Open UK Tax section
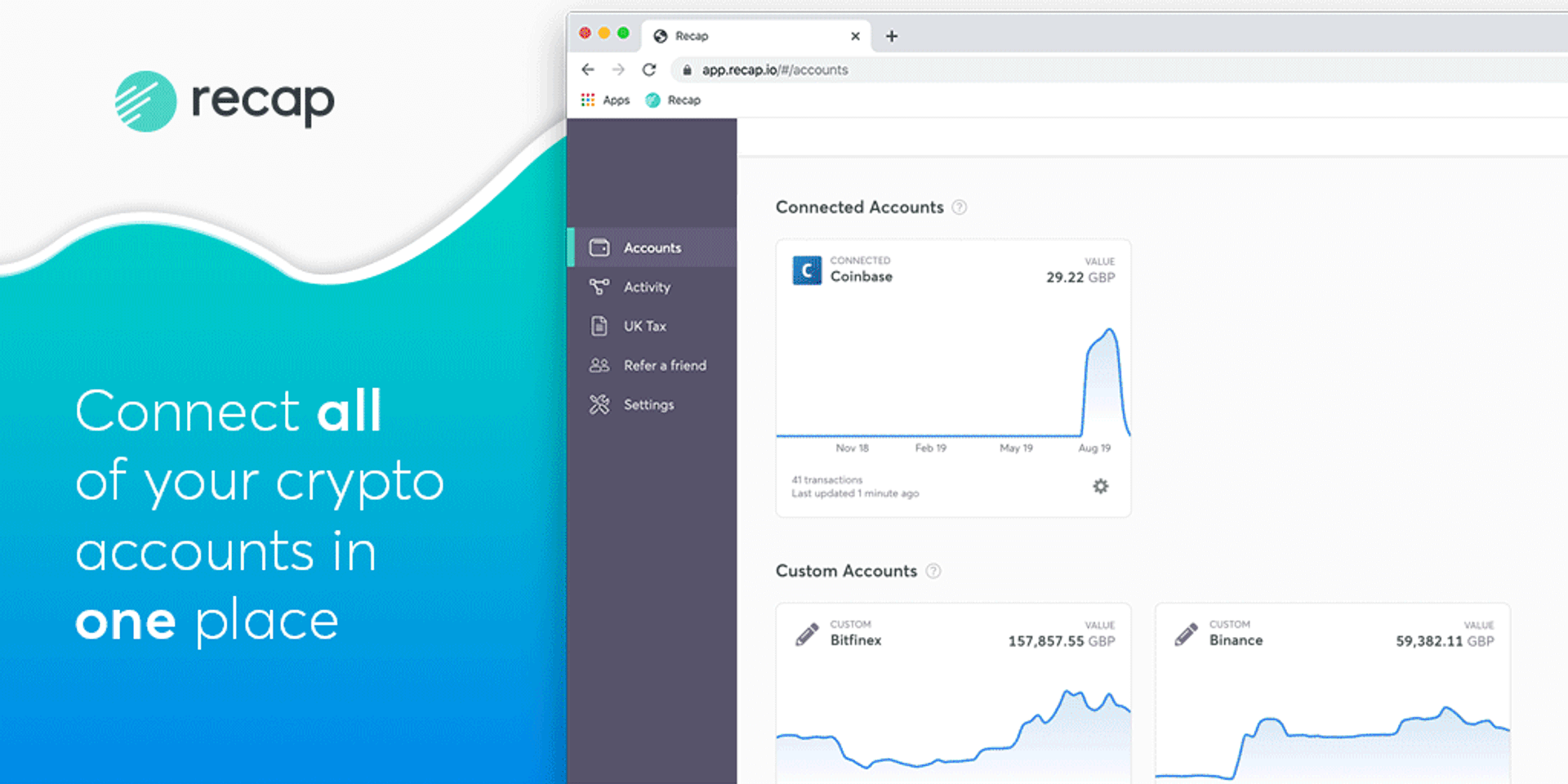 (x=653, y=326)
